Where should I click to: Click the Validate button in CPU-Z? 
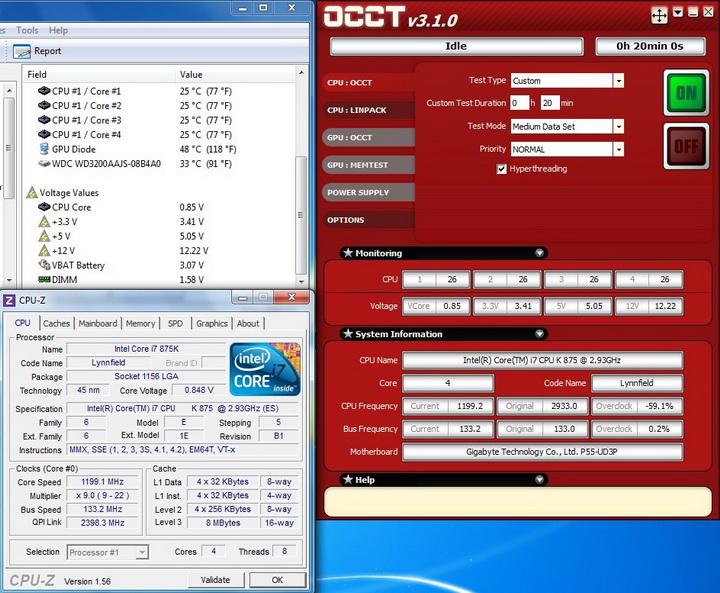pyautogui.click(x=216, y=580)
